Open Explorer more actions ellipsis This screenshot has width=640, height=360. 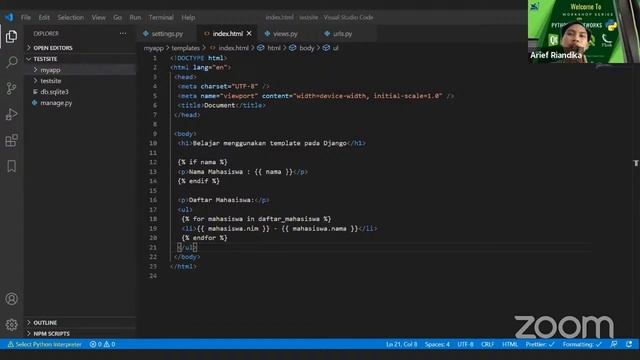tap(123, 33)
